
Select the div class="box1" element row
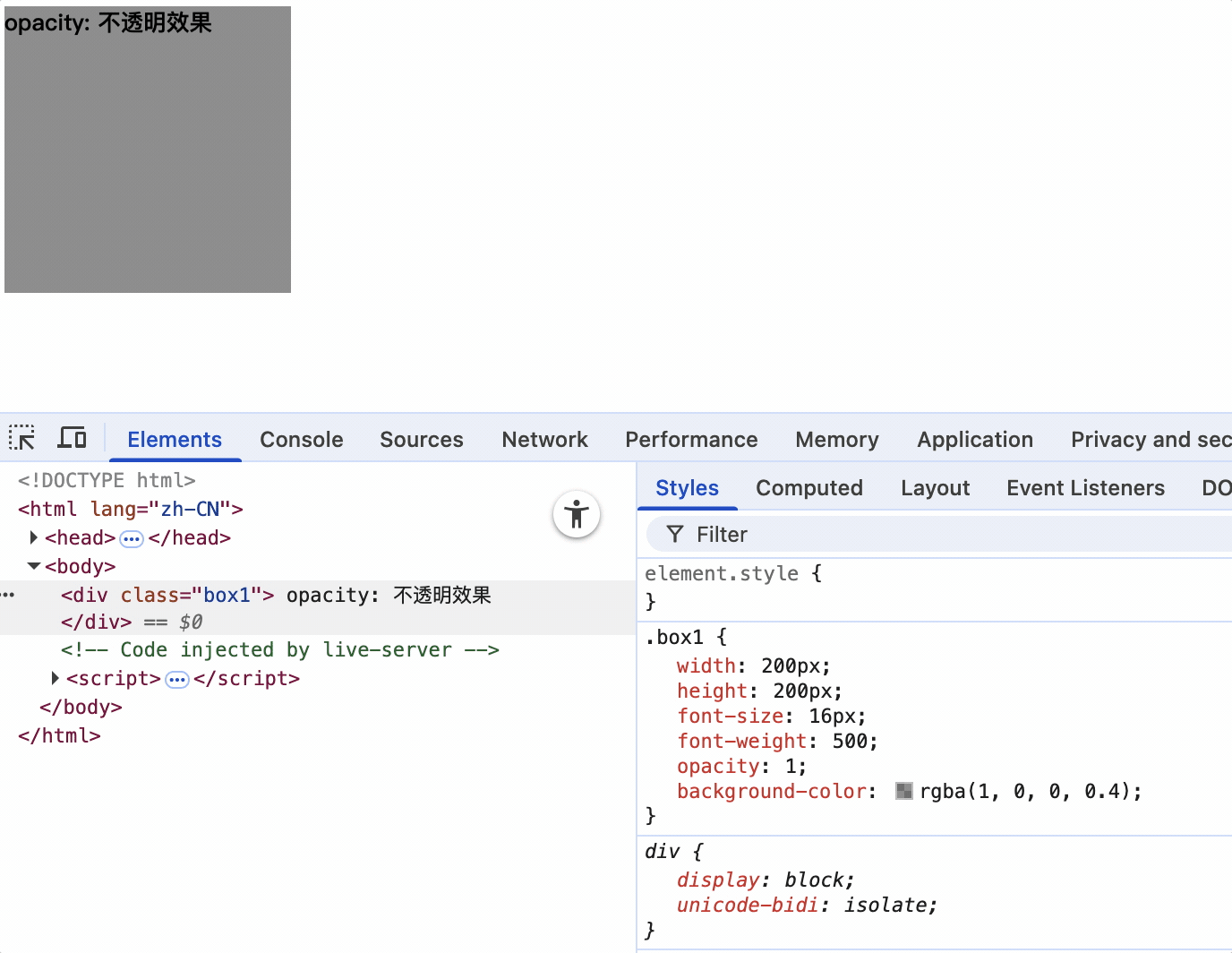click(x=318, y=595)
